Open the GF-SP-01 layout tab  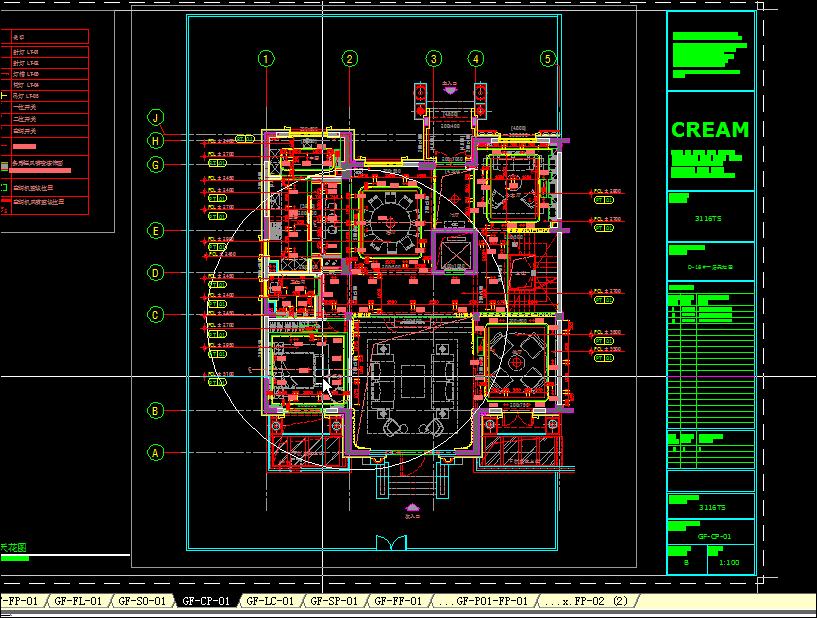click(334, 601)
